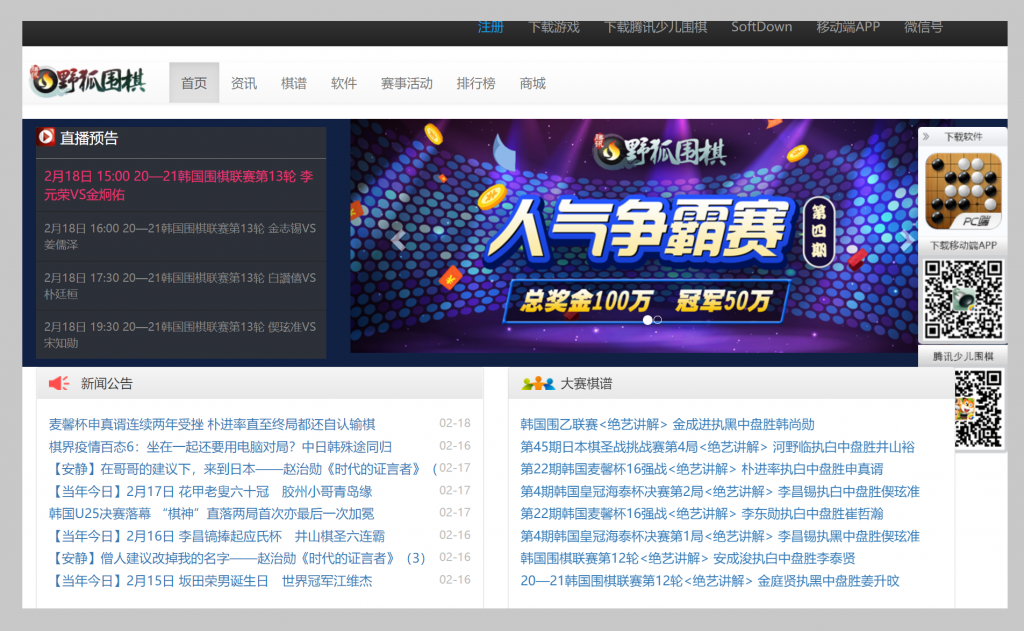Open news 棋界疫情百态6

pyautogui.click(x=220, y=447)
